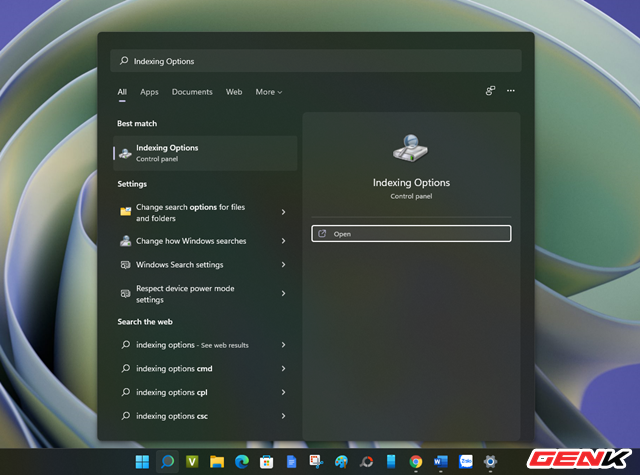Launch the Snipping Tool from taskbar
Viewport: 640px width, 475px height.
pyautogui.click(x=316, y=462)
